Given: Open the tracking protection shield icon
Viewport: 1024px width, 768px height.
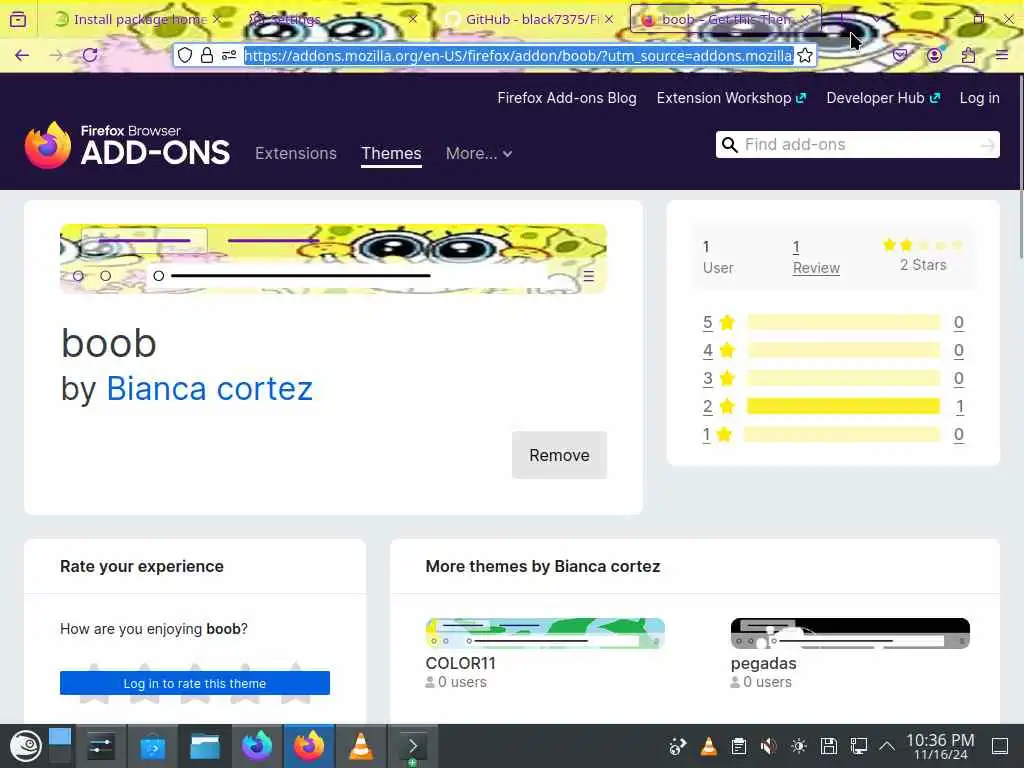Looking at the screenshot, I should pos(185,56).
